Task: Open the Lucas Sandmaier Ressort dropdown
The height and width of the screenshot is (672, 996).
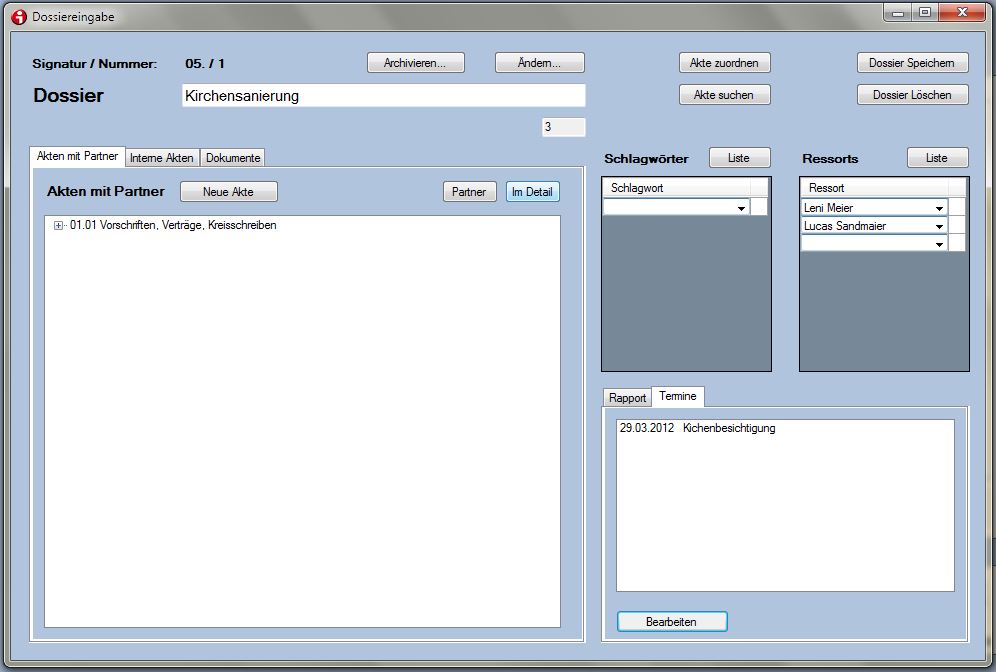Action: (939, 226)
